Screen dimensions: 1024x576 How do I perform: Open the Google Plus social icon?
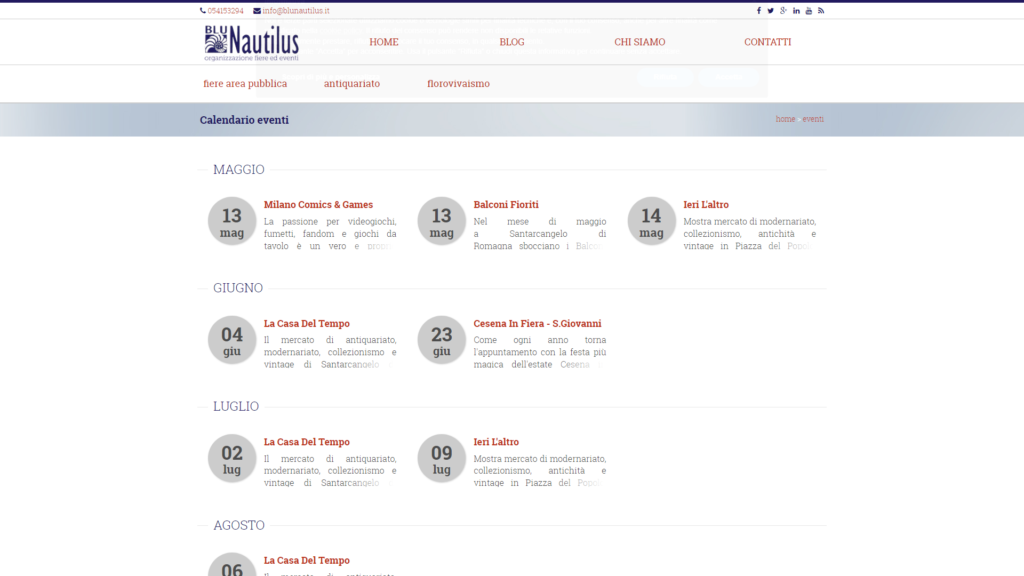click(x=783, y=10)
